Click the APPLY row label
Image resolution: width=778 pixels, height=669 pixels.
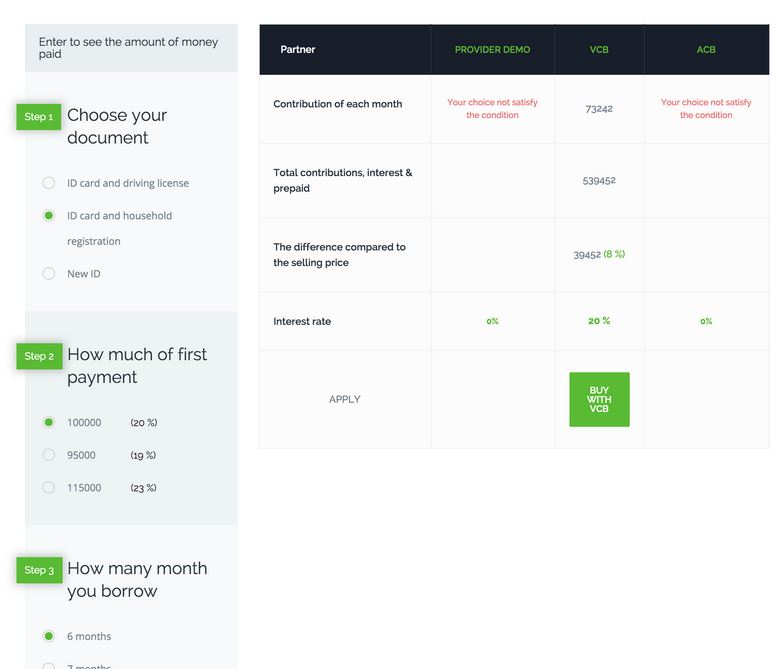(x=345, y=400)
